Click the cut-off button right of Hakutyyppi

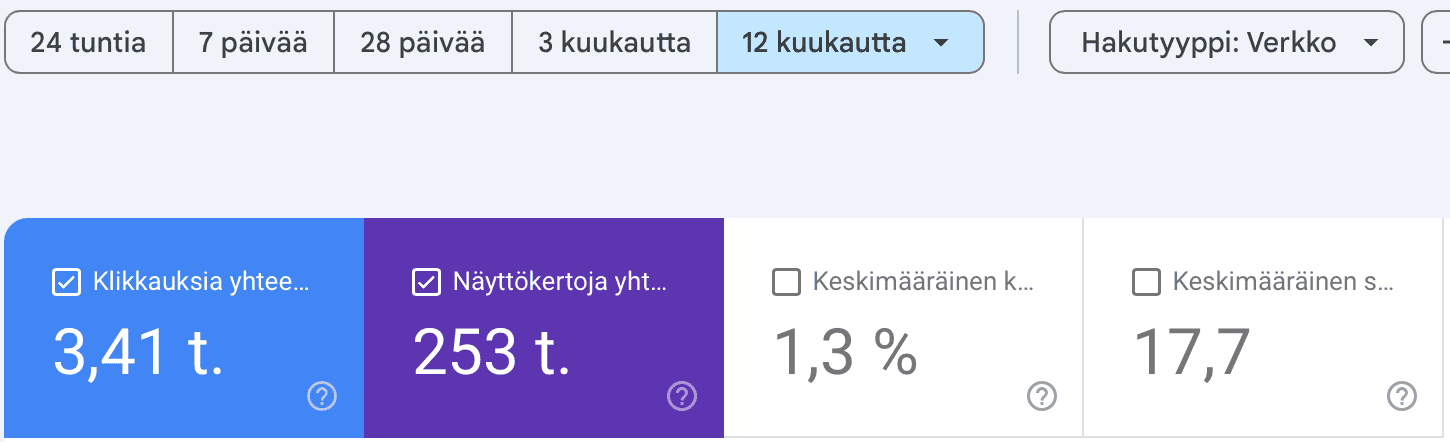(1437, 43)
